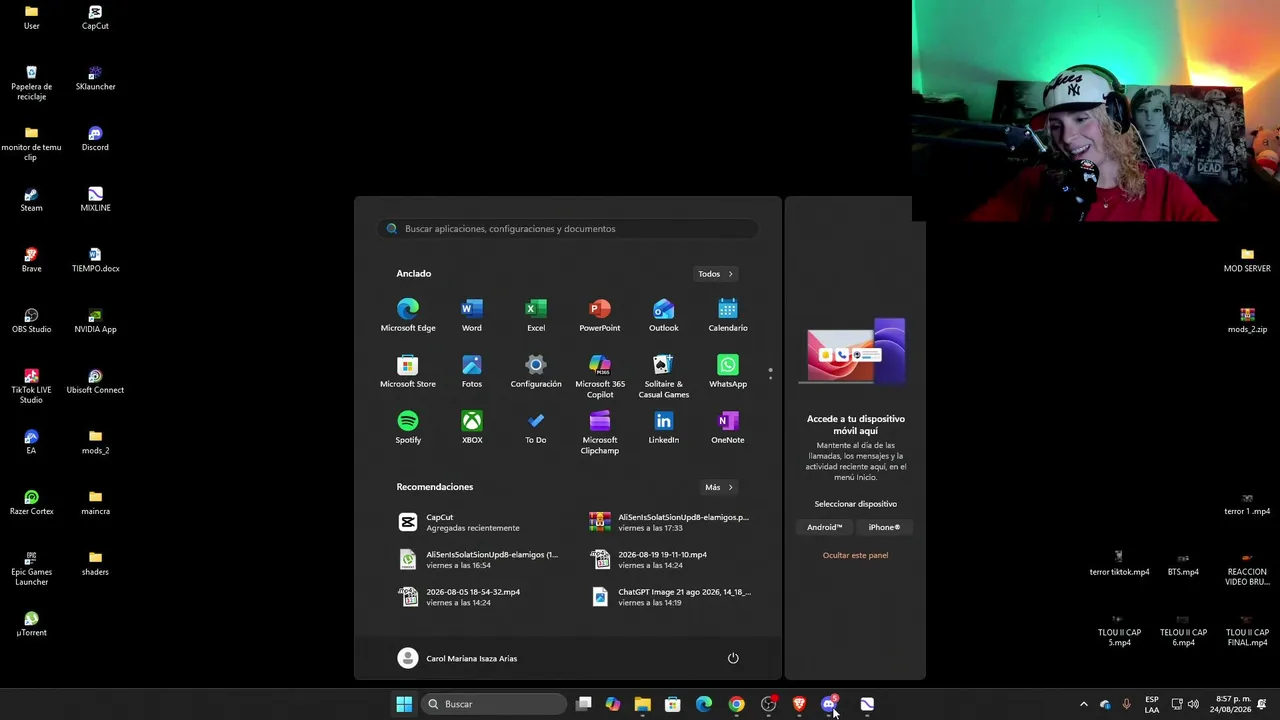The width and height of the screenshot is (1280, 720).
Task: Select OBS Studio desktop icon
Action: pyautogui.click(x=31, y=321)
